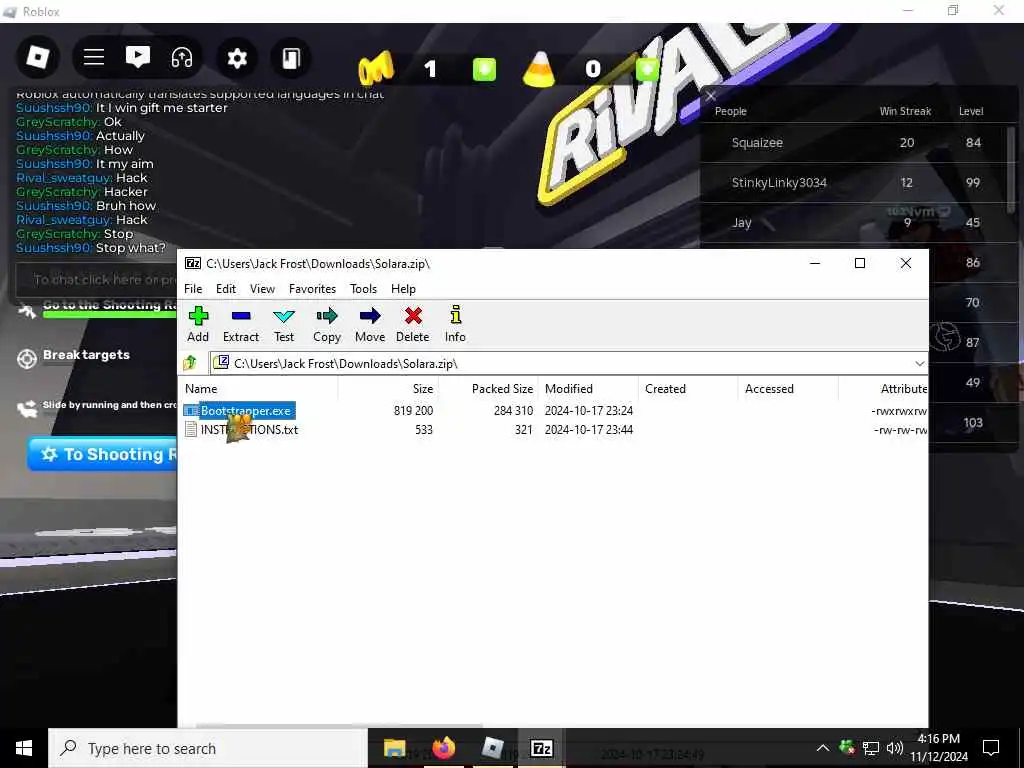
Task: Show hidden system tray icons
Action: tap(823, 748)
